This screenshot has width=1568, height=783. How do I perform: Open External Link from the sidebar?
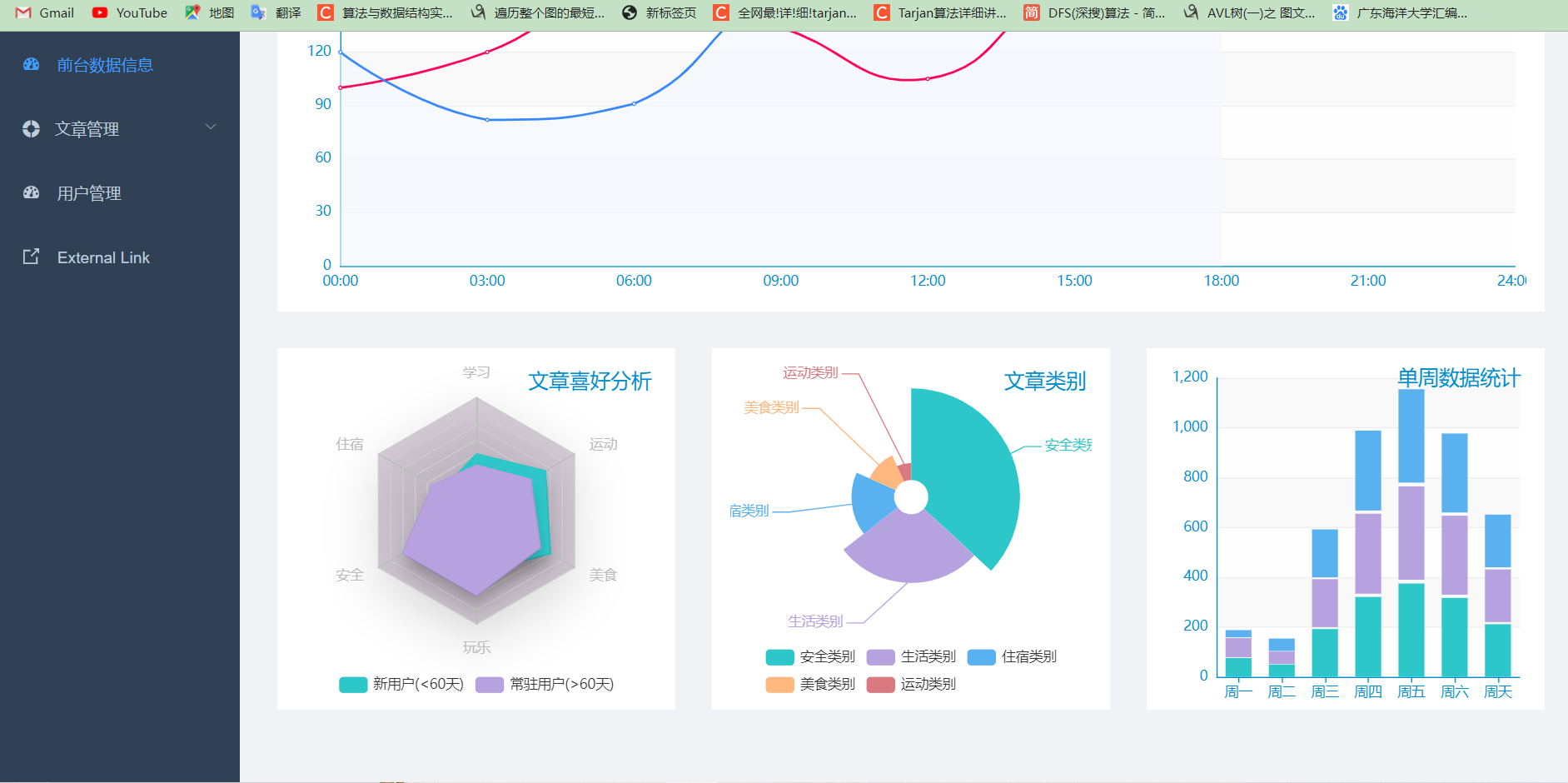click(x=120, y=257)
